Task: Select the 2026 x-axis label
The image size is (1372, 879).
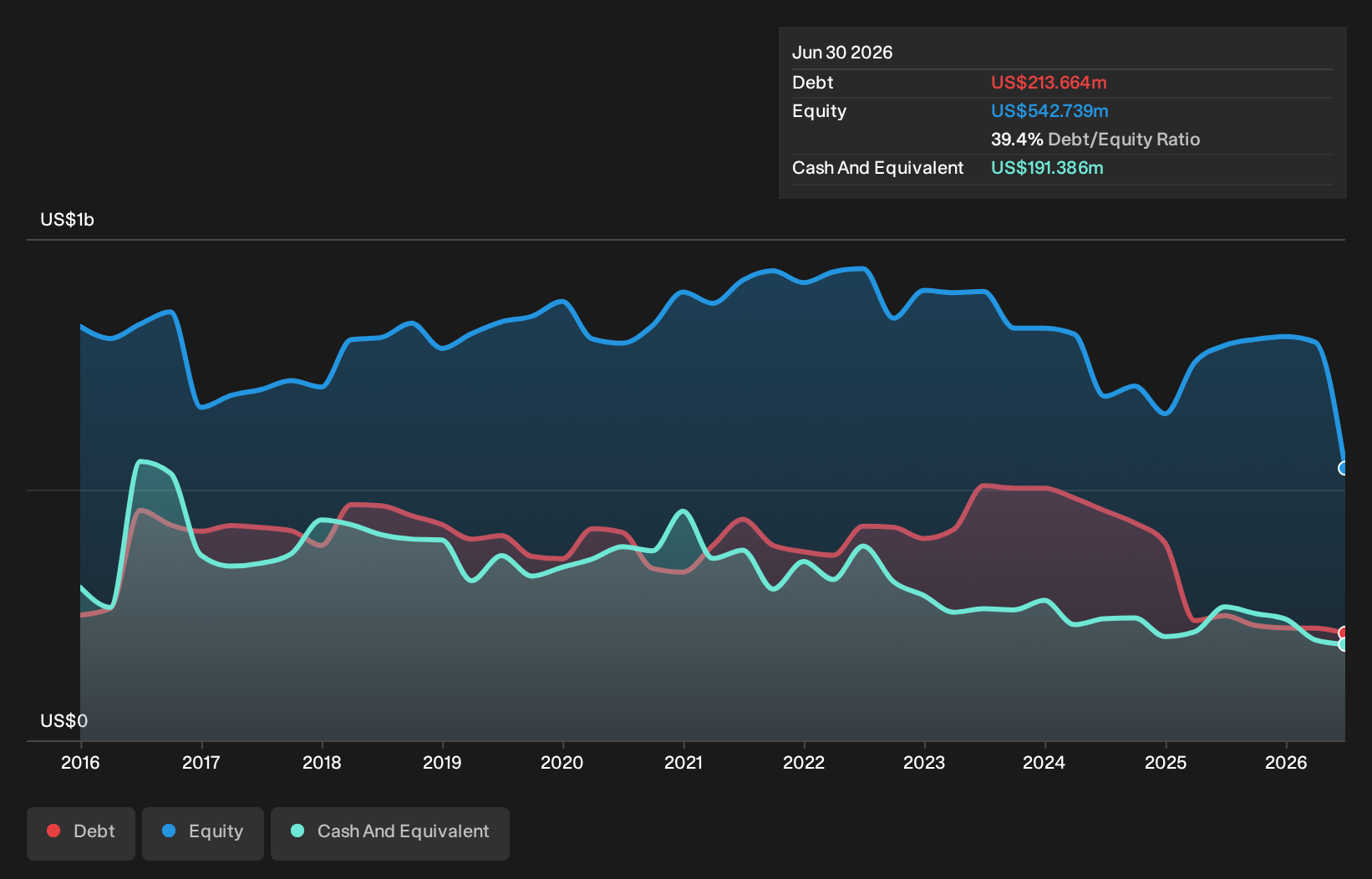Action: point(1286,762)
